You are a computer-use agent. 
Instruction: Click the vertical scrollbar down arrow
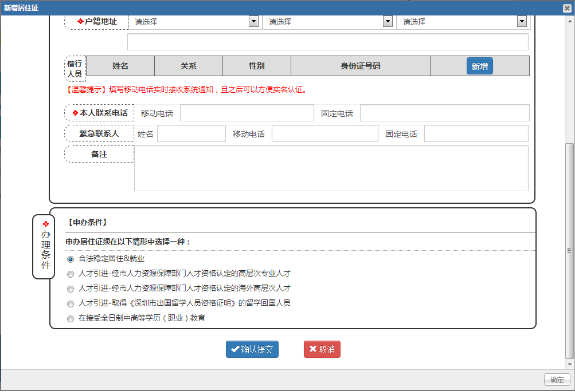pyautogui.click(x=569, y=364)
